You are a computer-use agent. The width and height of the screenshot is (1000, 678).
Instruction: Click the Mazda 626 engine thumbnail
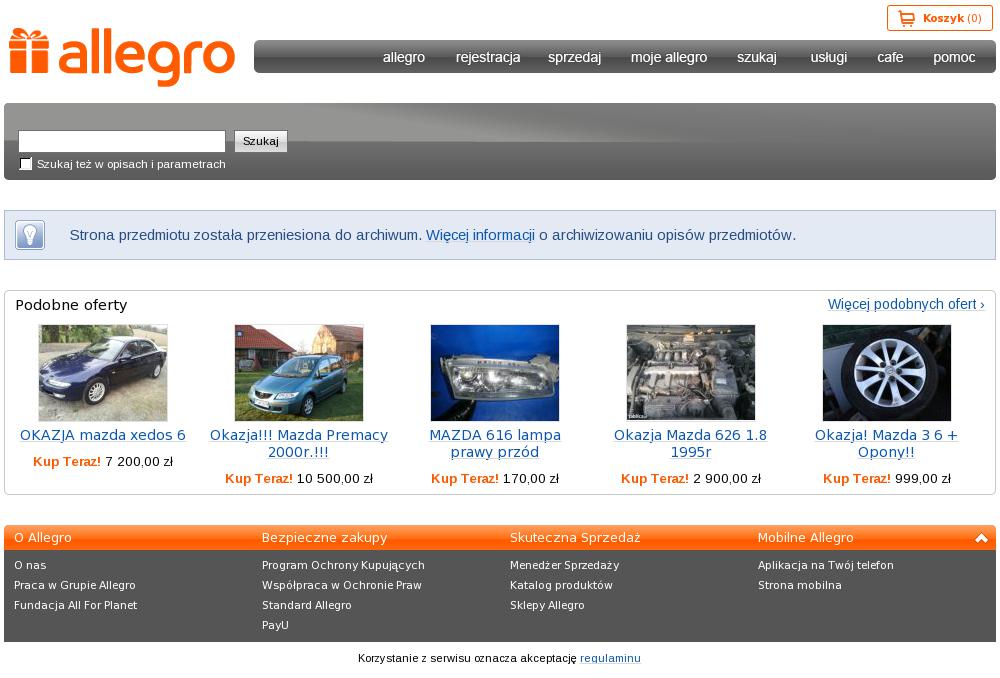point(691,372)
